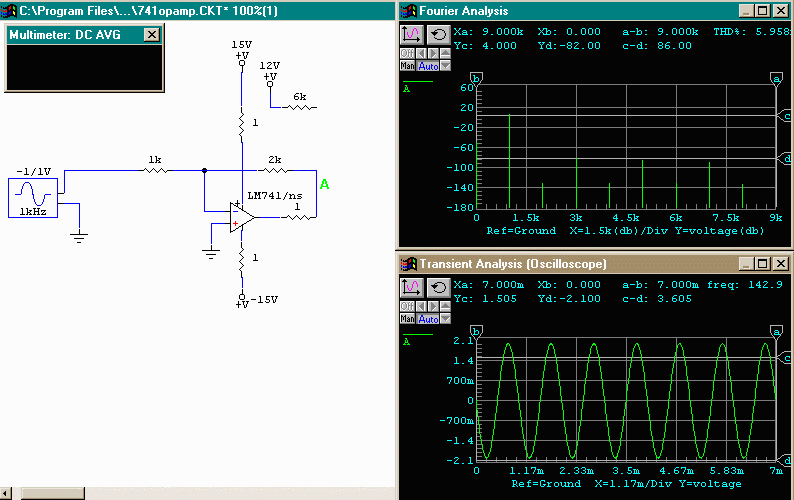
Task: Toggle the Off button in Fourier Analysis
Action: coord(406,53)
